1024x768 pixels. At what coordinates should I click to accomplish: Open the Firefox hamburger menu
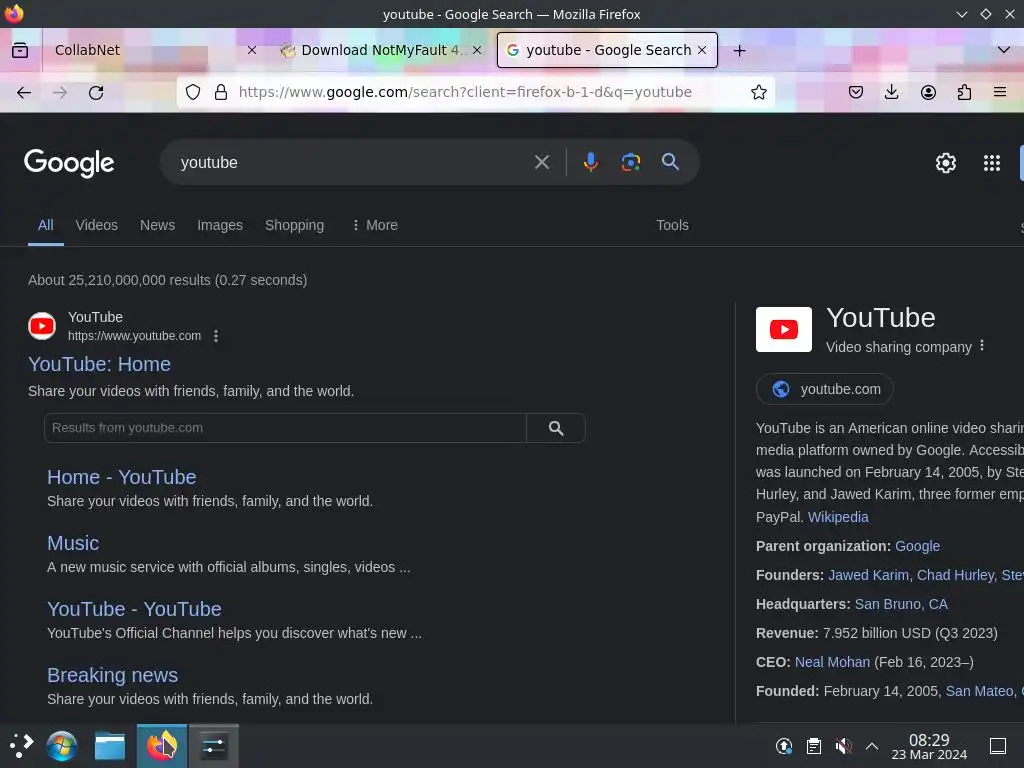[1000, 92]
